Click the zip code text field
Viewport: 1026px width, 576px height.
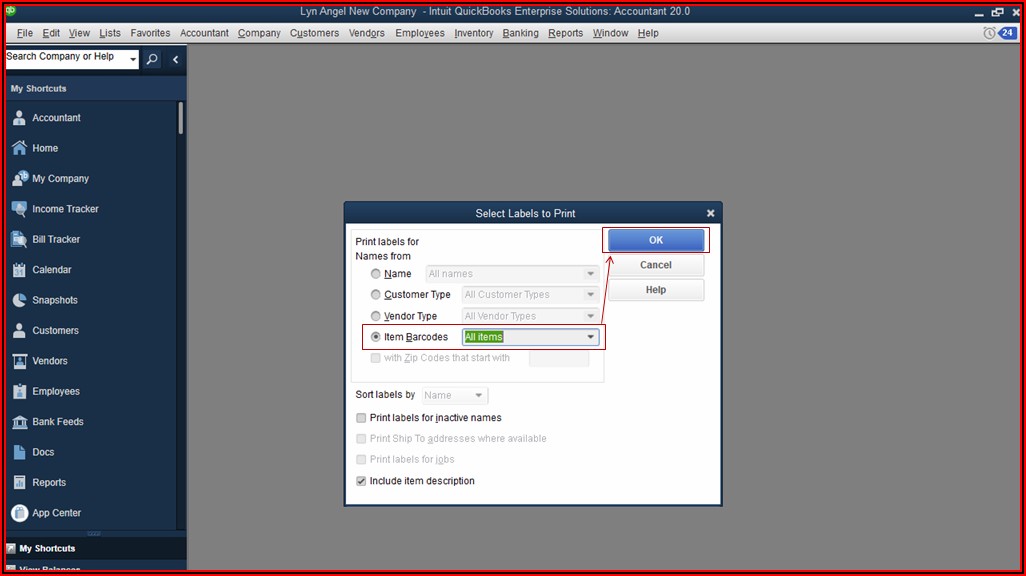559,358
